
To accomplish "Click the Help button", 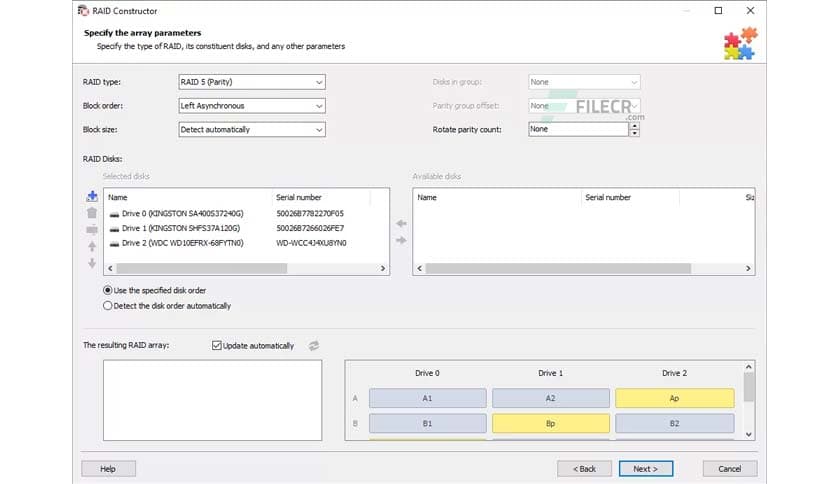I will (x=108, y=469).
